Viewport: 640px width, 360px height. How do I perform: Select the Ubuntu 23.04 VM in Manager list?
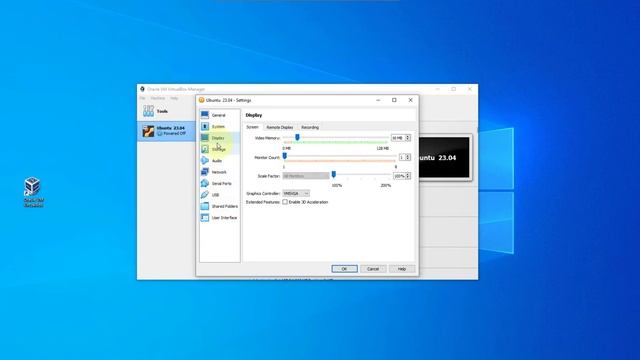tap(166, 131)
